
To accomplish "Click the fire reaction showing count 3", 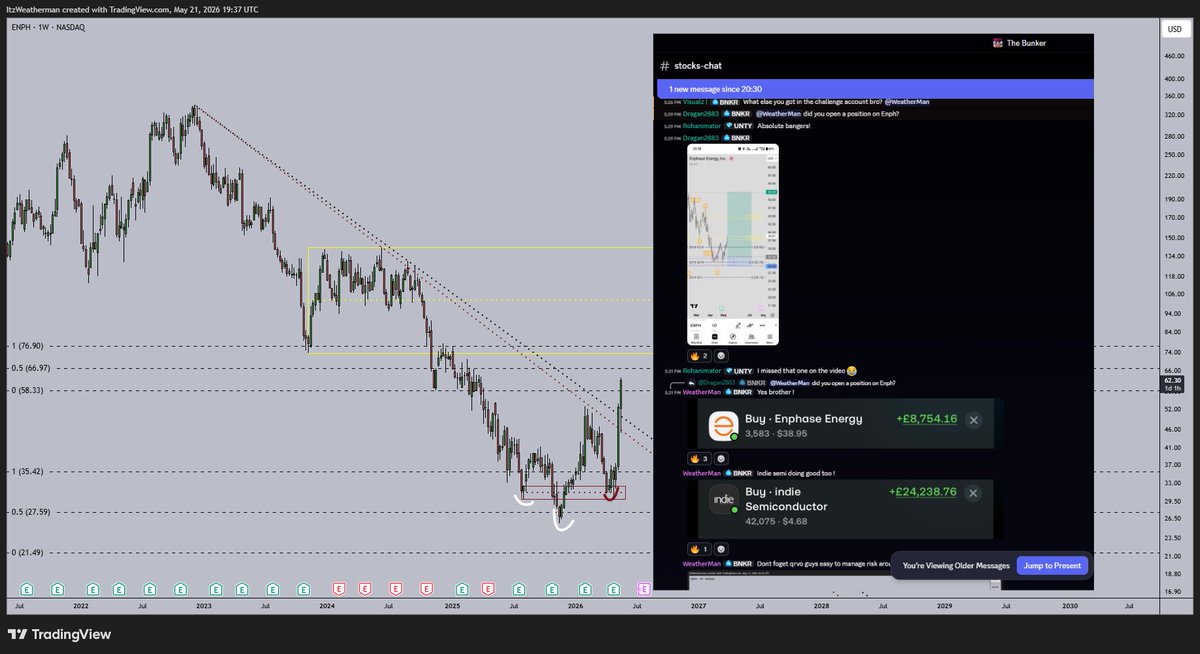I will [x=699, y=458].
